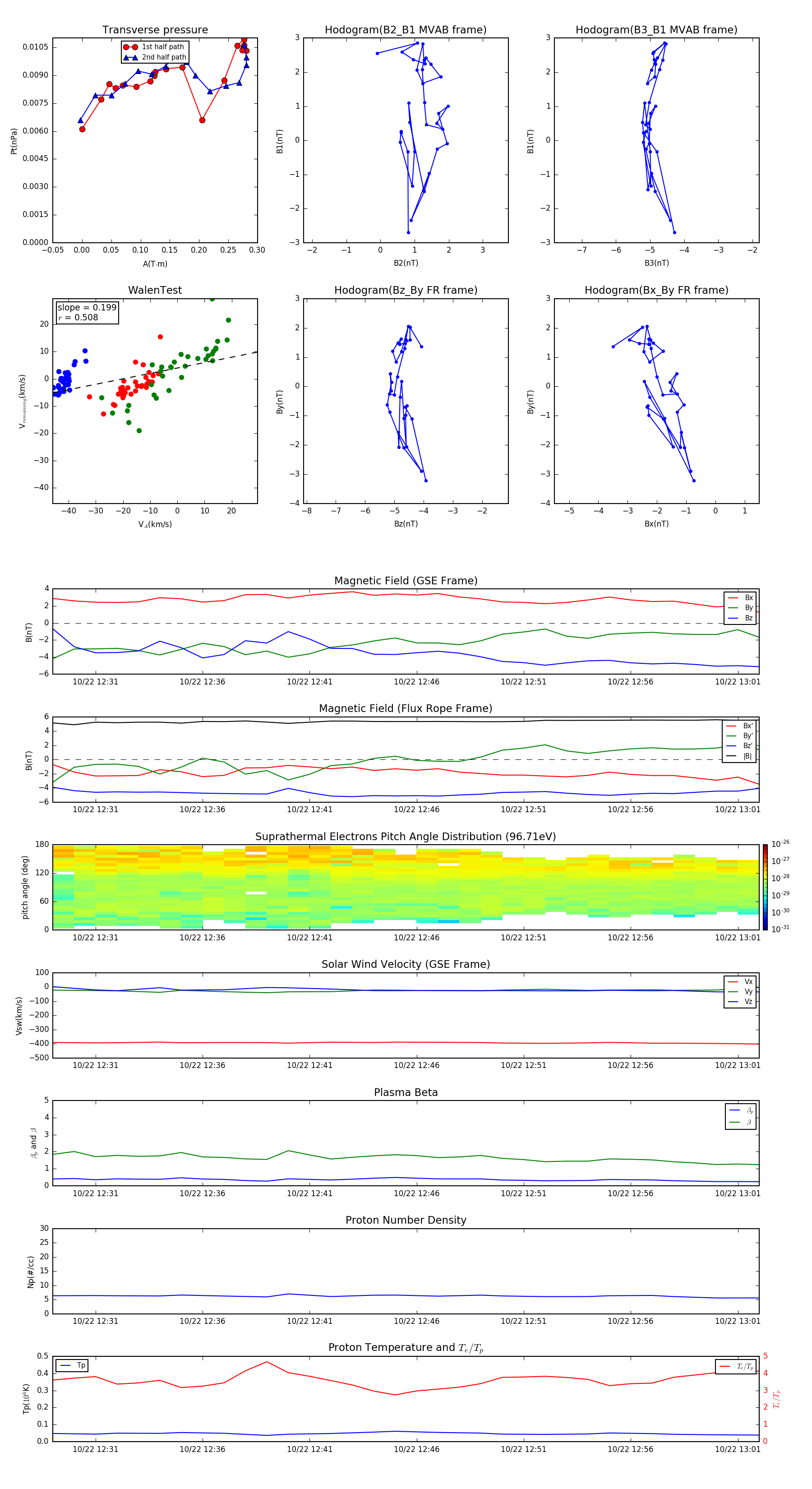The width and height of the screenshot is (812, 1489).
Task: Select the βp legend entry in Plasma Beta
Action: pyautogui.click(x=742, y=1110)
